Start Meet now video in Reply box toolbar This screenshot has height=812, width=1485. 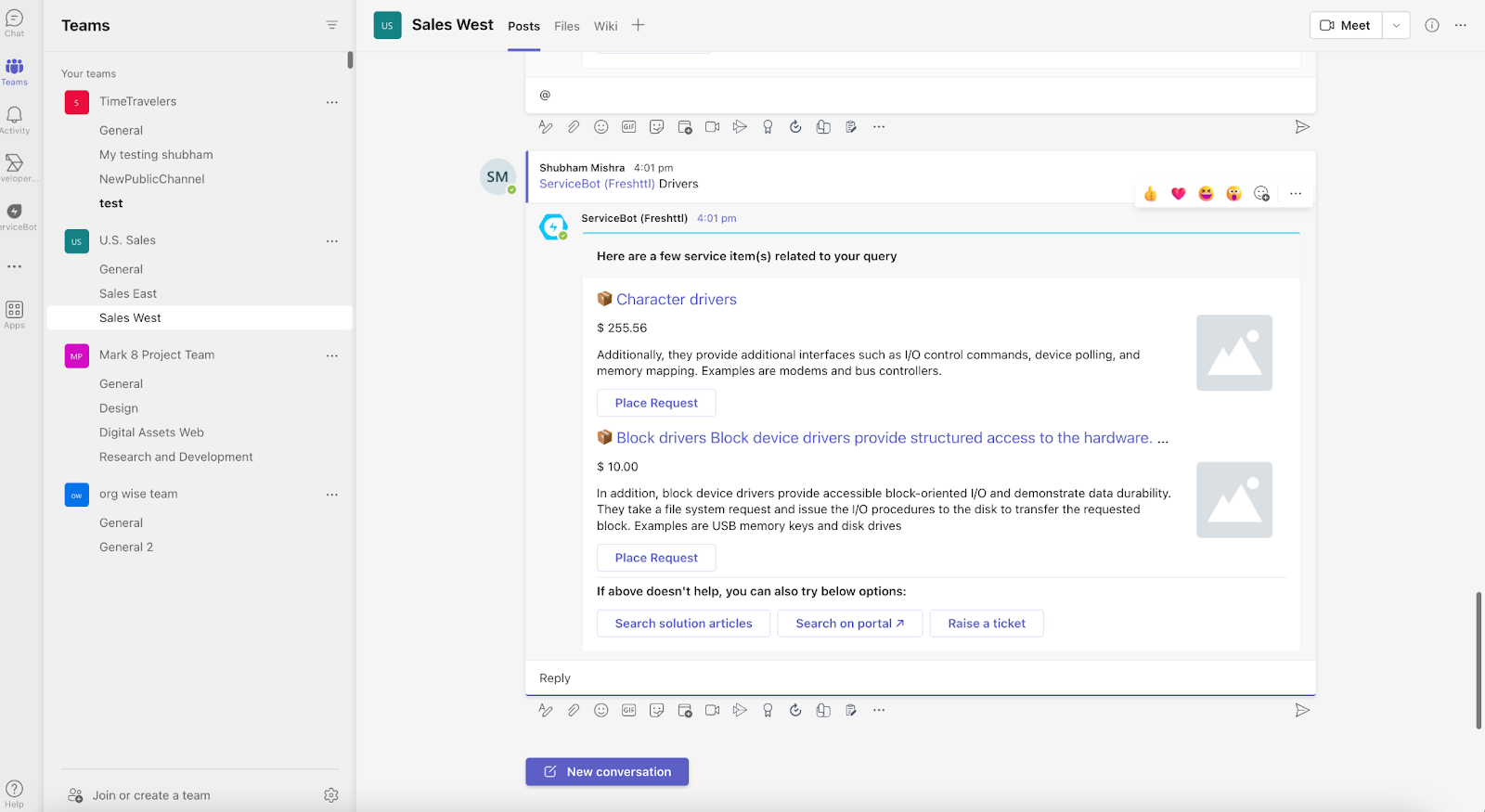point(712,710)
